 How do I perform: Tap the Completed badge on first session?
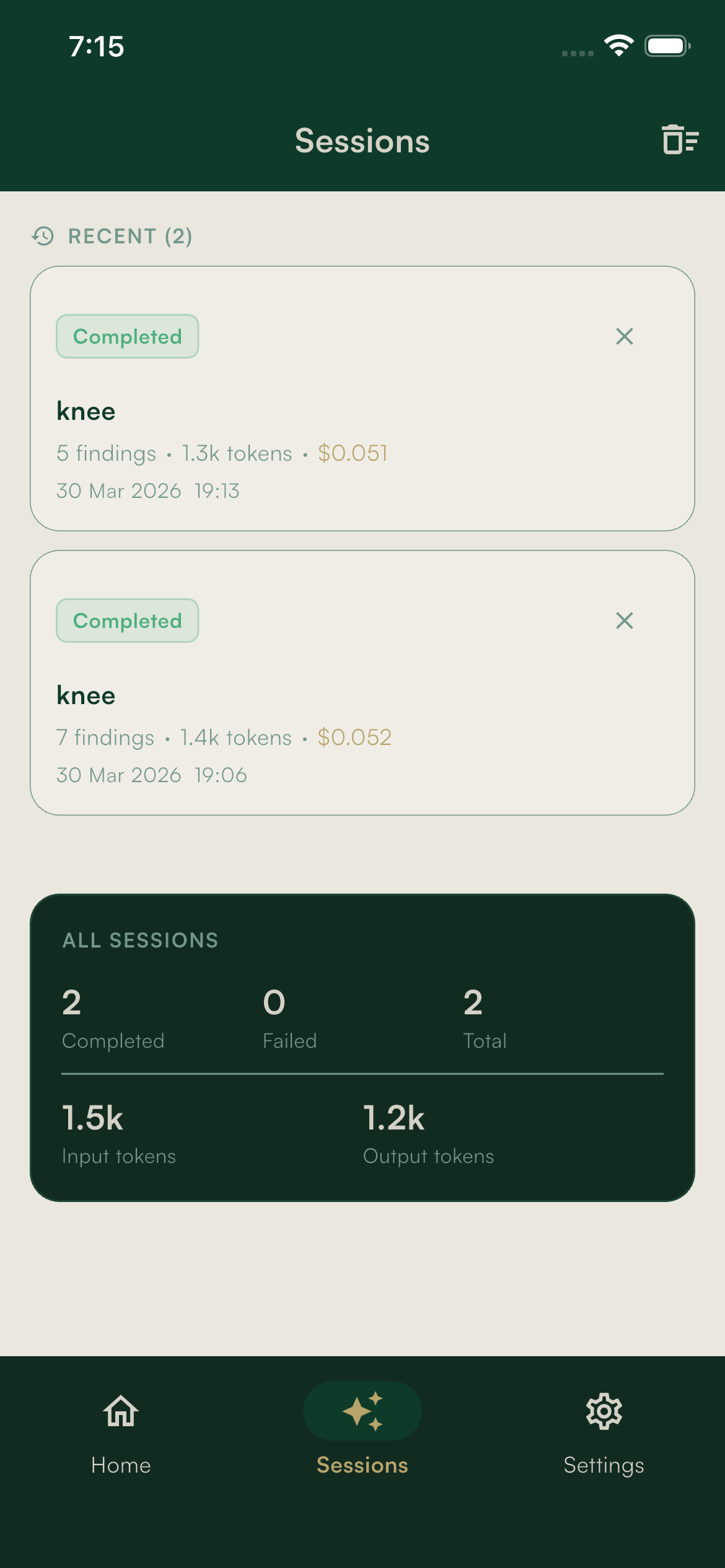tap(128, 336)
